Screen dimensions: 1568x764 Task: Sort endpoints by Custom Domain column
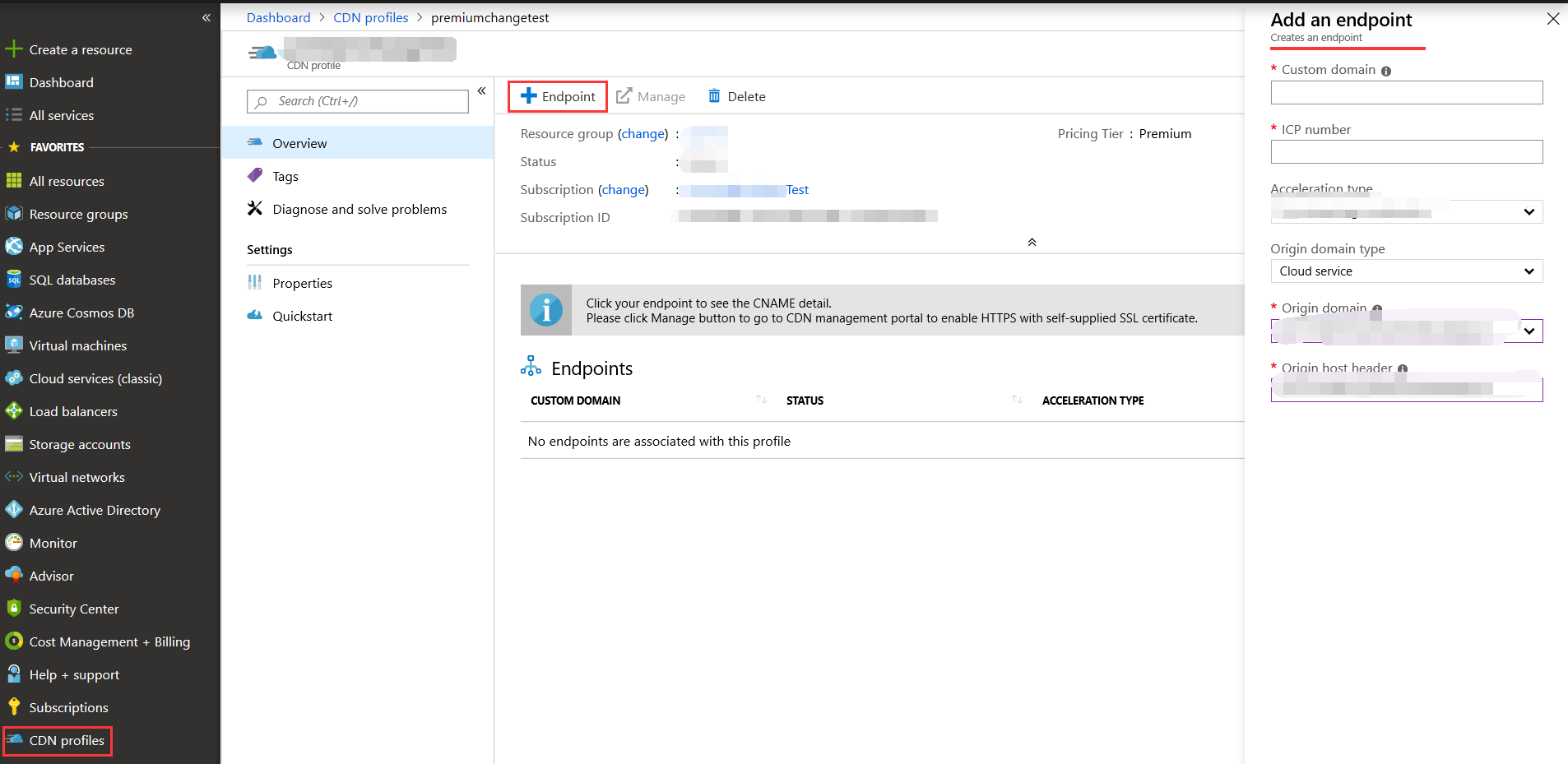coord(761,400)
